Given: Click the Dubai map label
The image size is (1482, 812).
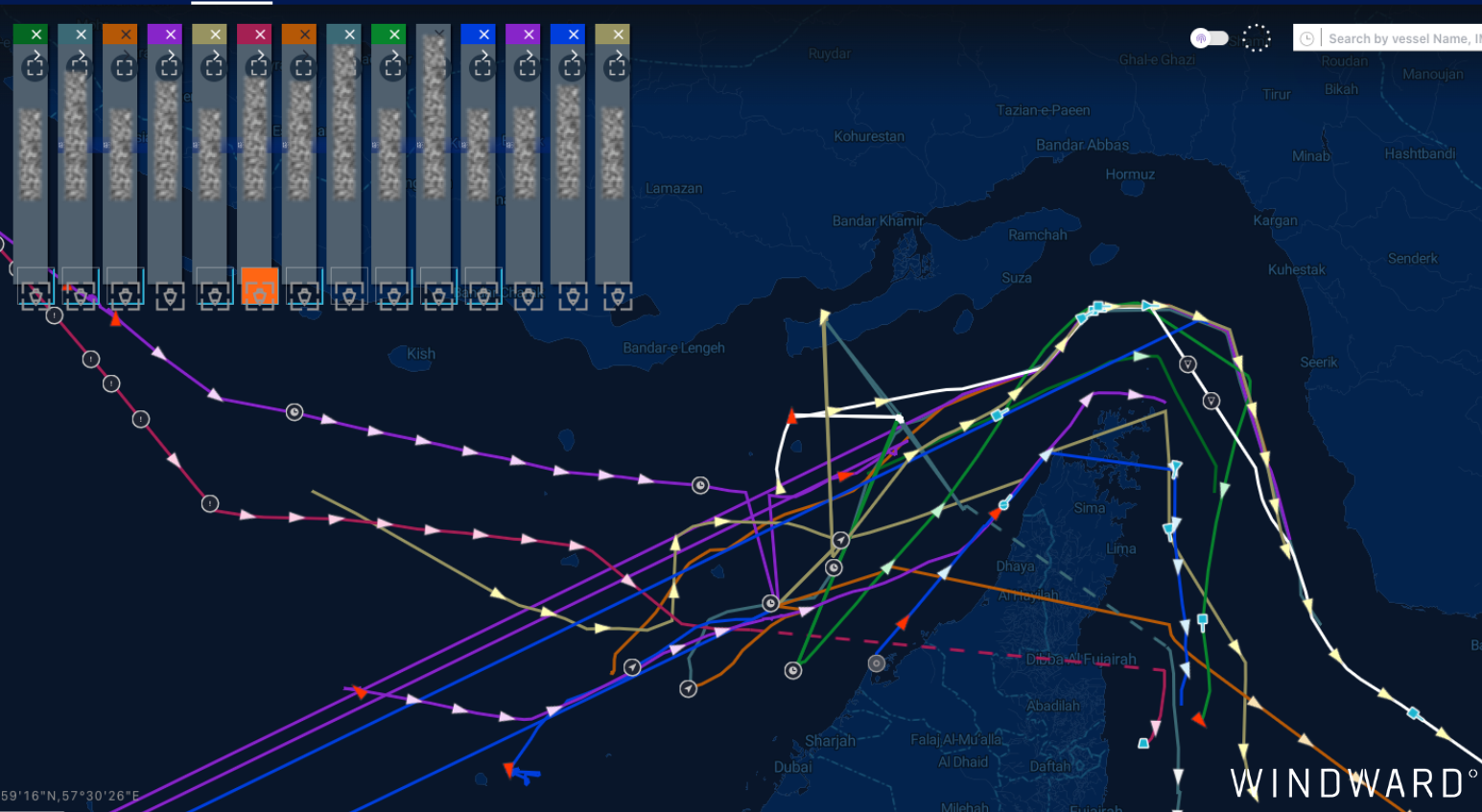Looking at the screenshot, I should point(792,767).
